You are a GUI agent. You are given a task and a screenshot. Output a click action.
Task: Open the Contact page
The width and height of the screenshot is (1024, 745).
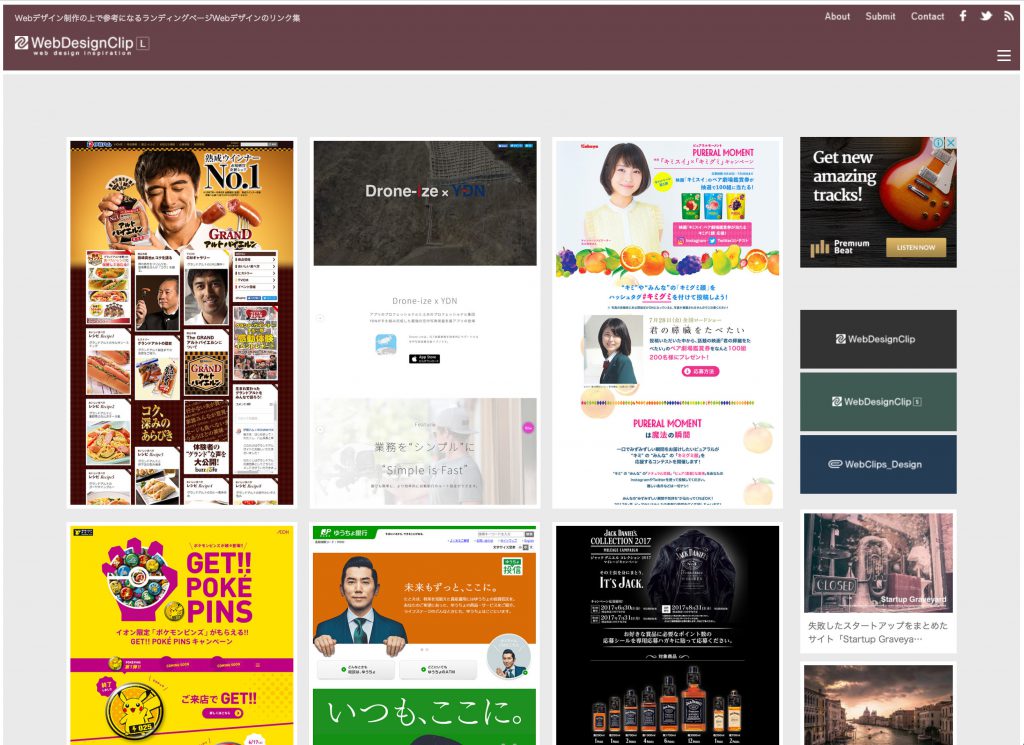coord(927,16)
